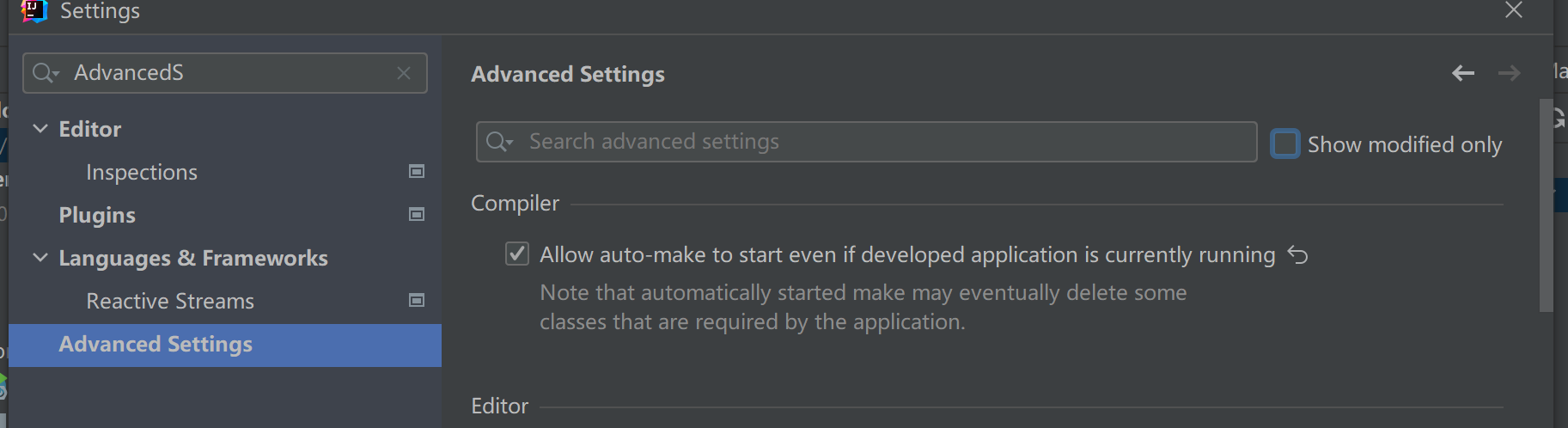
Task: Navigate forward with the right arrow
Action: click(1510, 74)
